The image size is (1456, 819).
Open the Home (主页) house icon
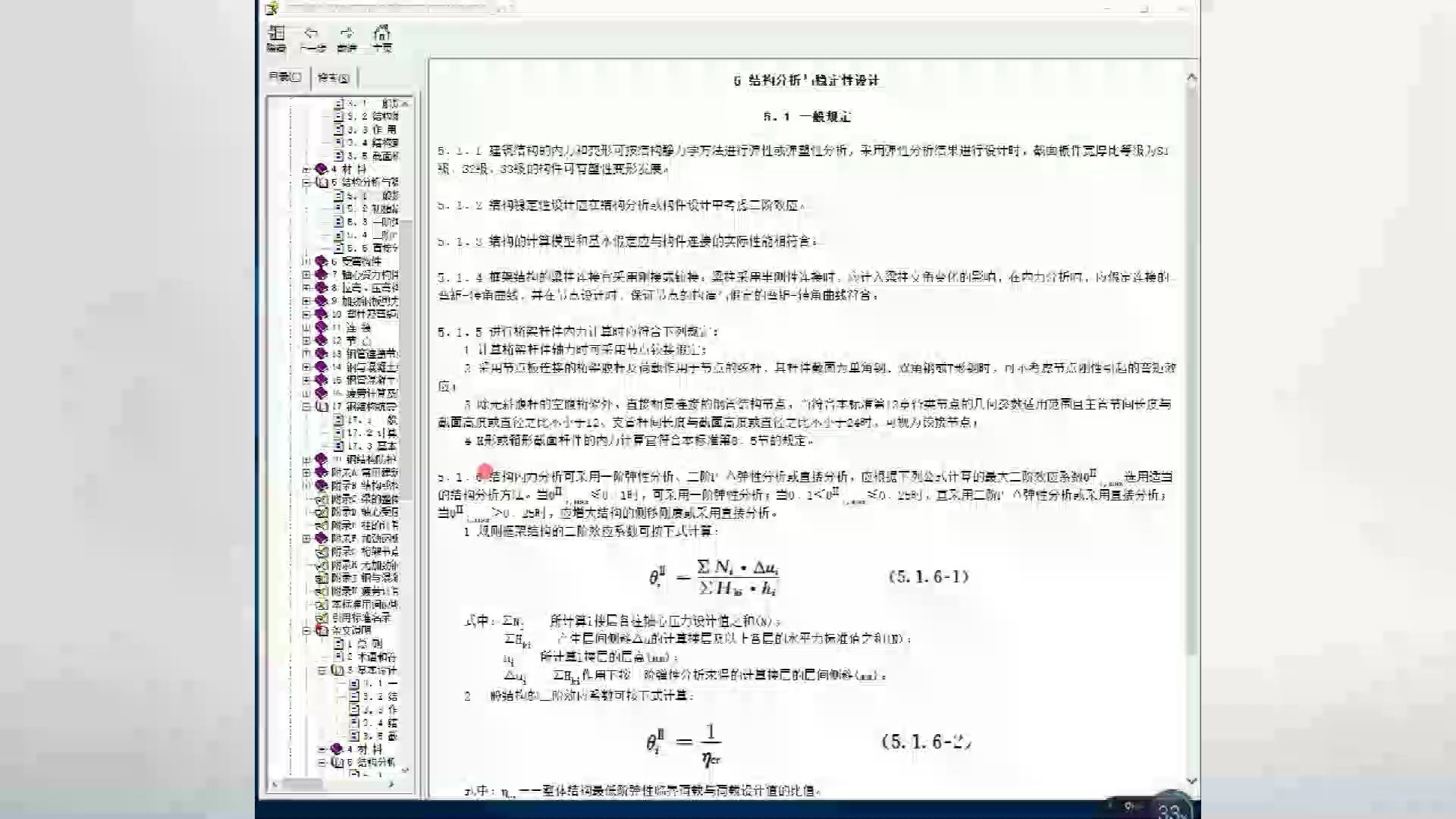pyautogui.click(x=382, y=33)
